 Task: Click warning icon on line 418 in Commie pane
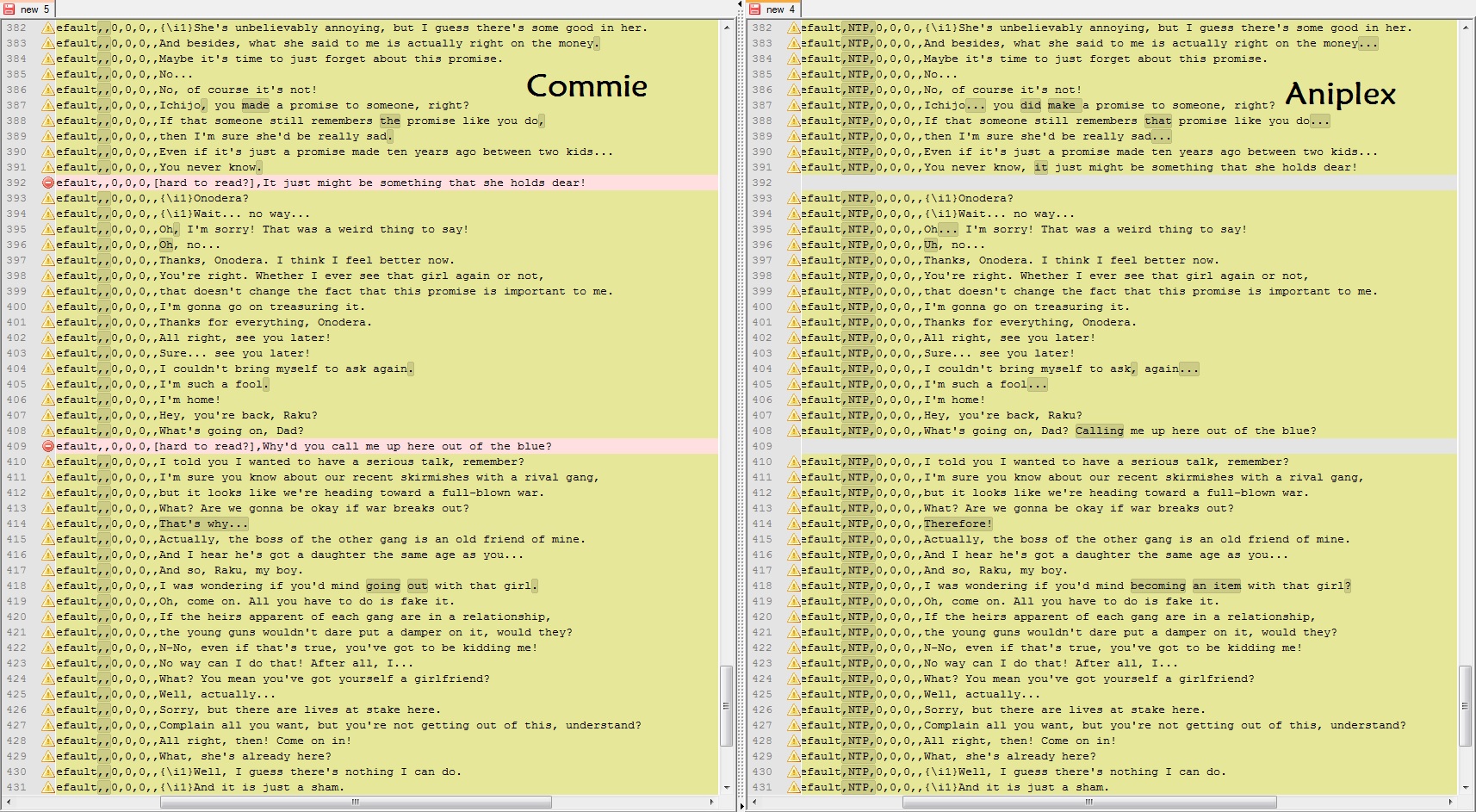point(48,586)
